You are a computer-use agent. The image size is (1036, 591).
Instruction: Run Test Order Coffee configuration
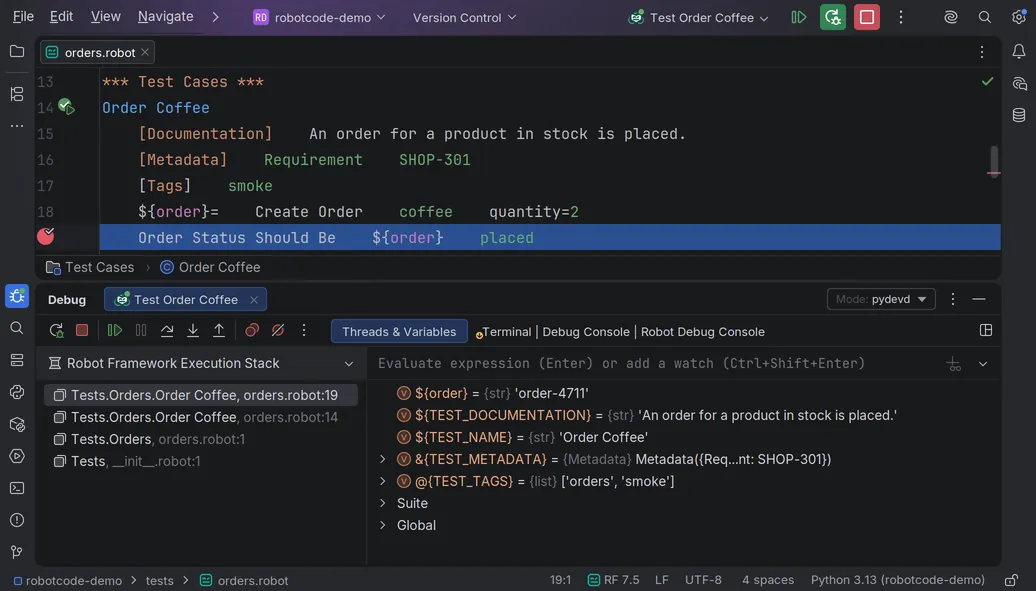[799, 17]
